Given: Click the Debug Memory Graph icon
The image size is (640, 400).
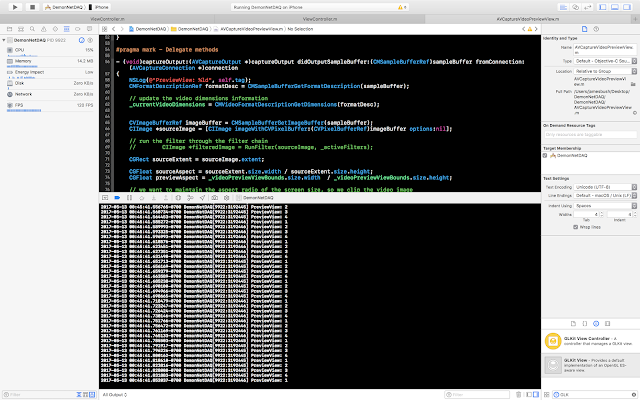Looking at the screenshot, I should pos(190,198).
